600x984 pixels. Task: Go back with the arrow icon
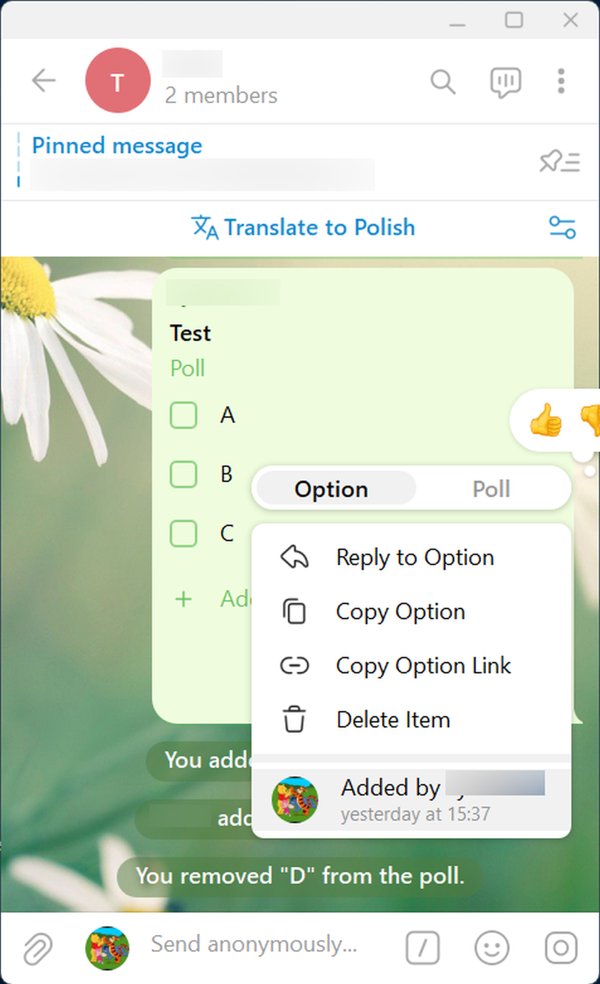click(44, 81)
